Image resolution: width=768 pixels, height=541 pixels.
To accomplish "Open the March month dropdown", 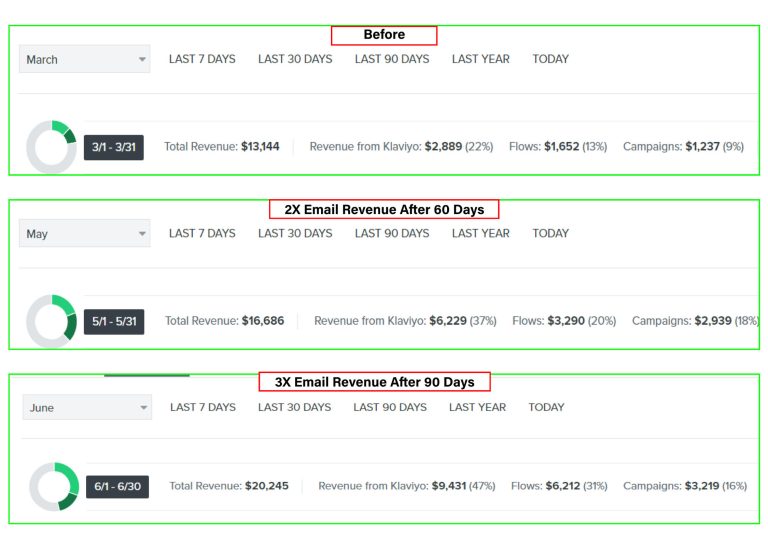I will [84, 60].
